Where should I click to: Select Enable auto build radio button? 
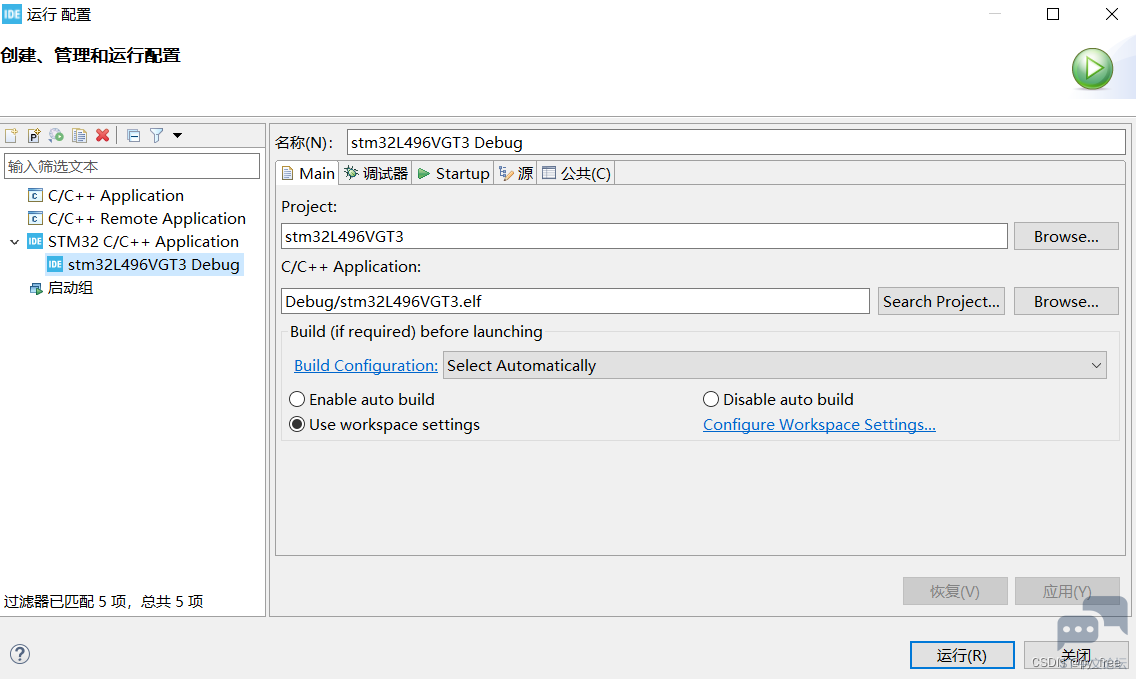(x=297, y=399)
